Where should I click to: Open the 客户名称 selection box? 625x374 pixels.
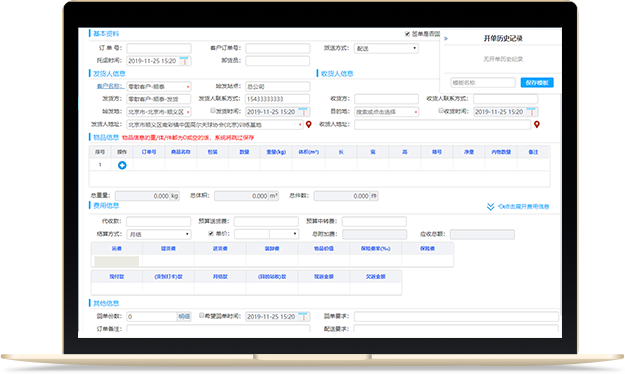click(159, 87)
